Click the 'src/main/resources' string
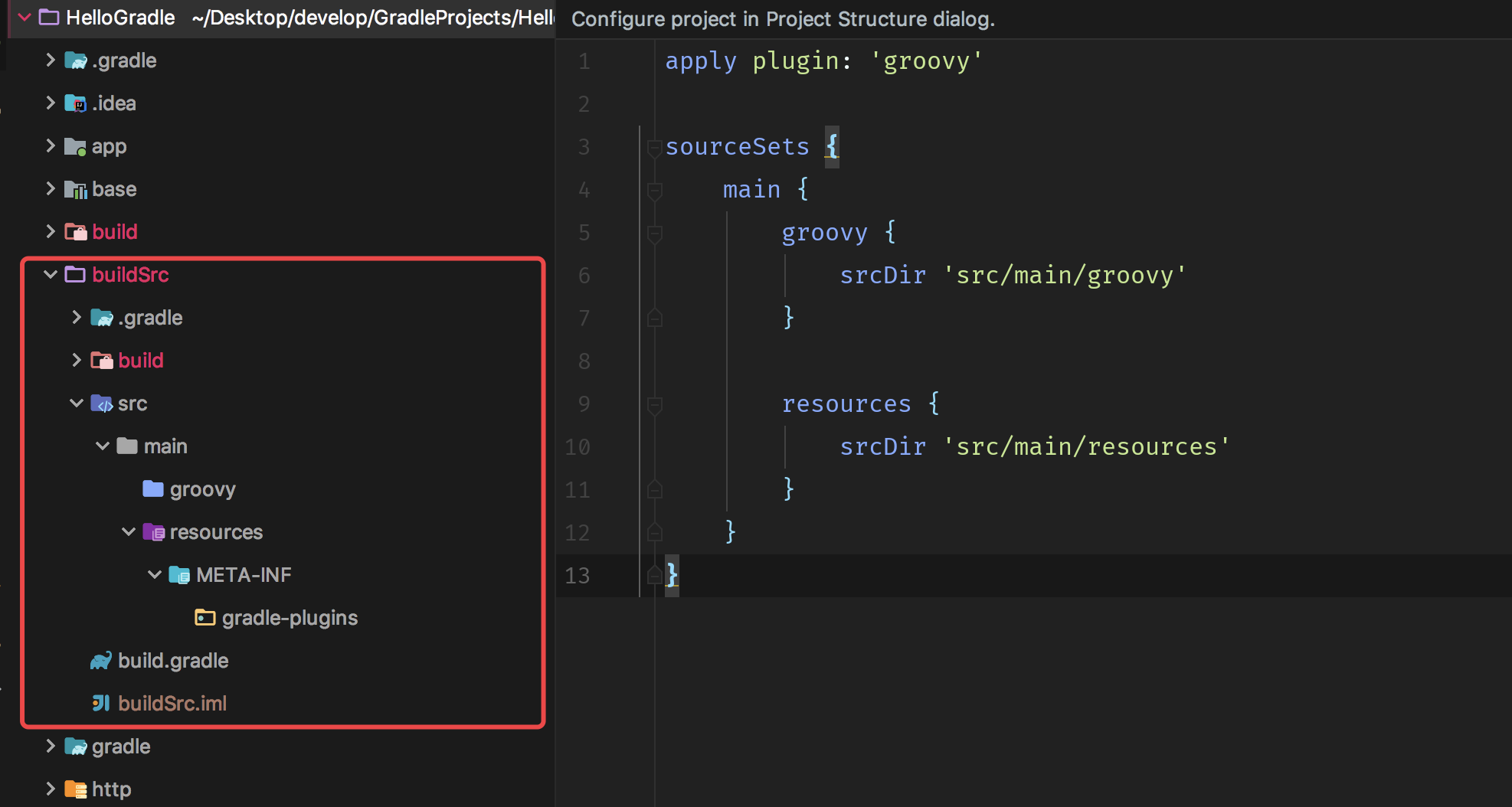The height and width of the screenshot is (807, 1512). [1086, 446]
